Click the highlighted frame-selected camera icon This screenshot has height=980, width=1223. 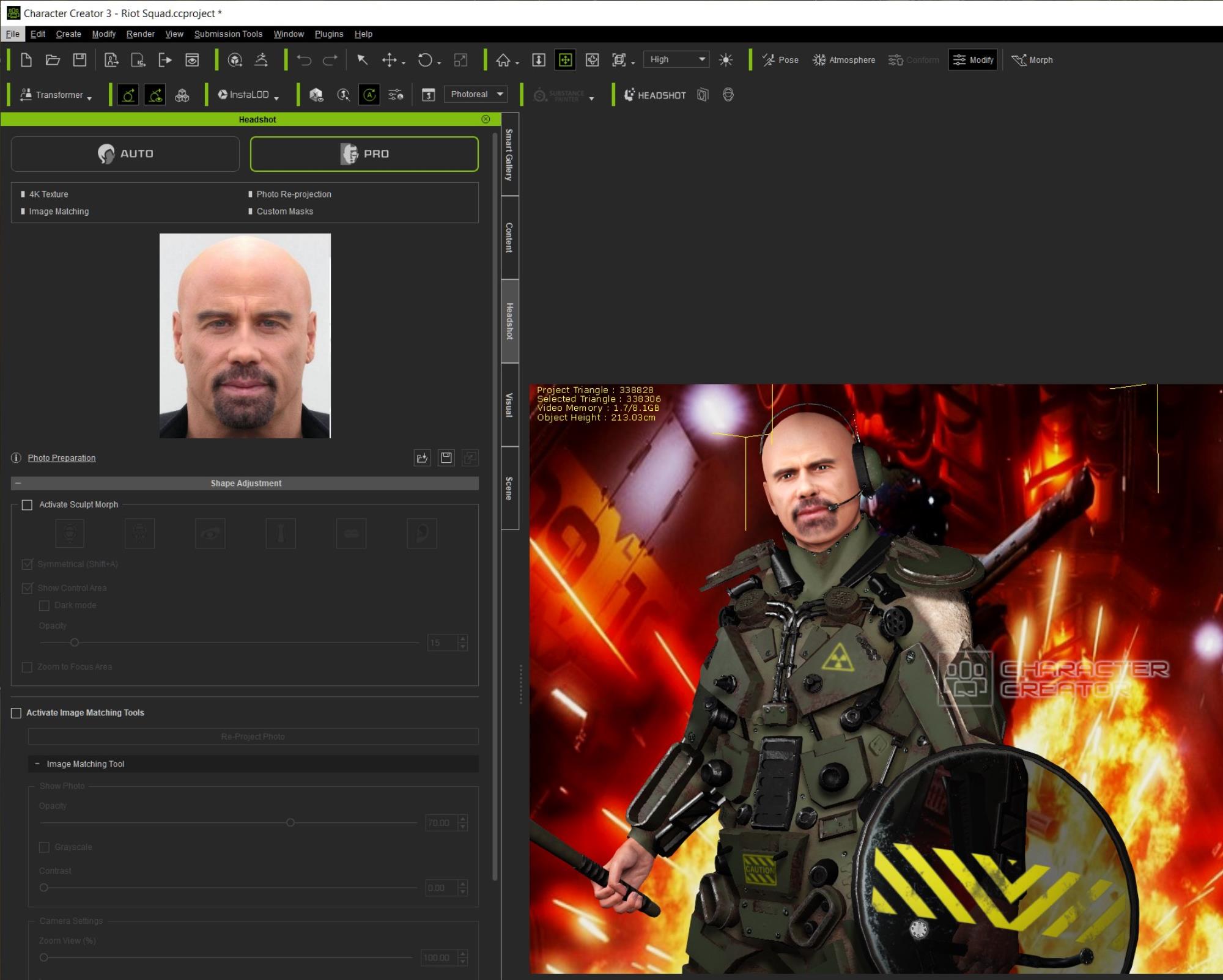tap(565, 60)
